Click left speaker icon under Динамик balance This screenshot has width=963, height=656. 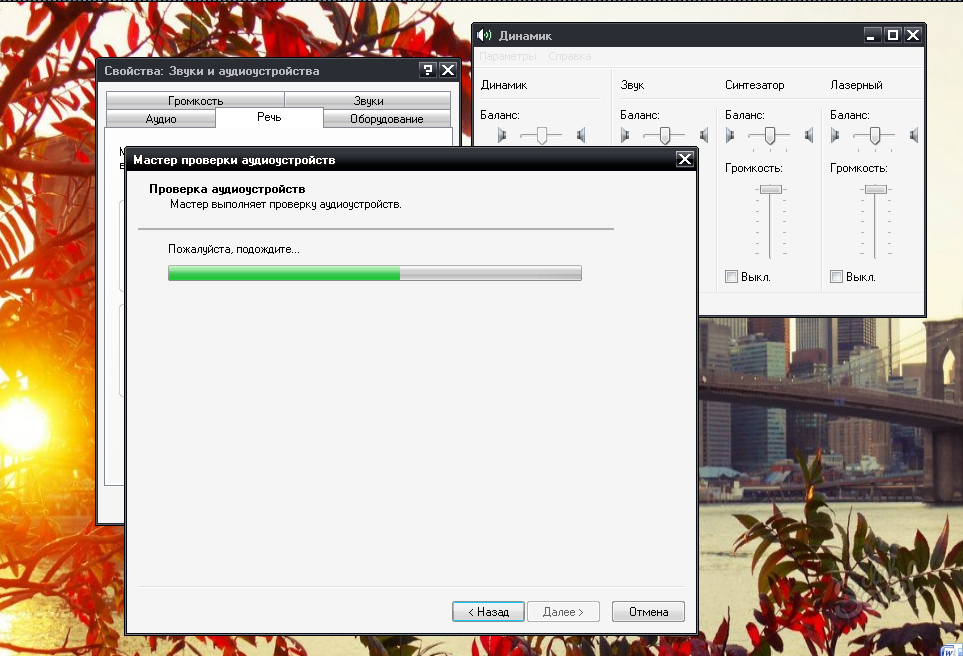[x=503, y=135]
